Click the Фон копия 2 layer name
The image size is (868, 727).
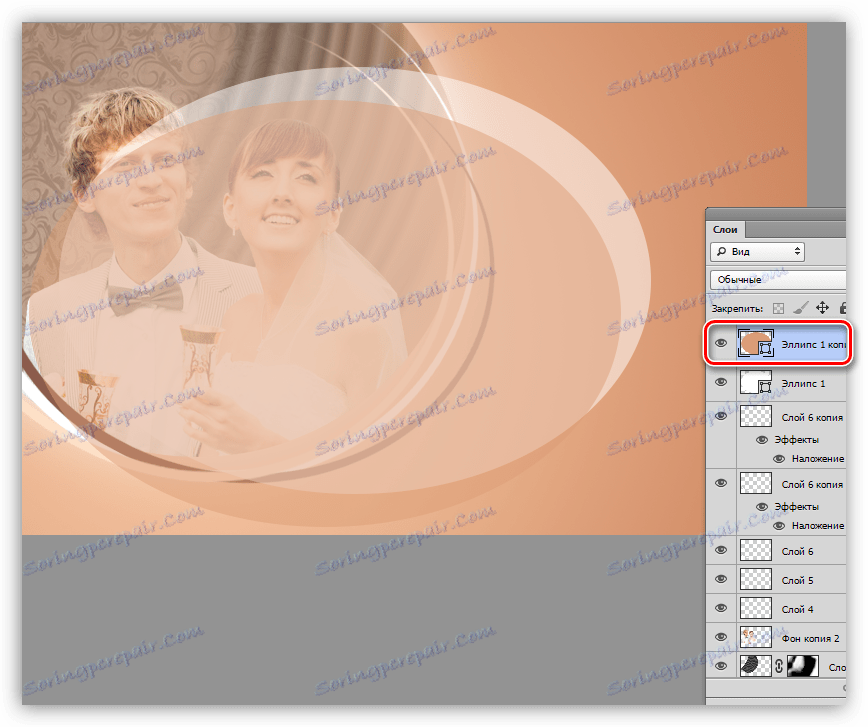click(810, 638)
